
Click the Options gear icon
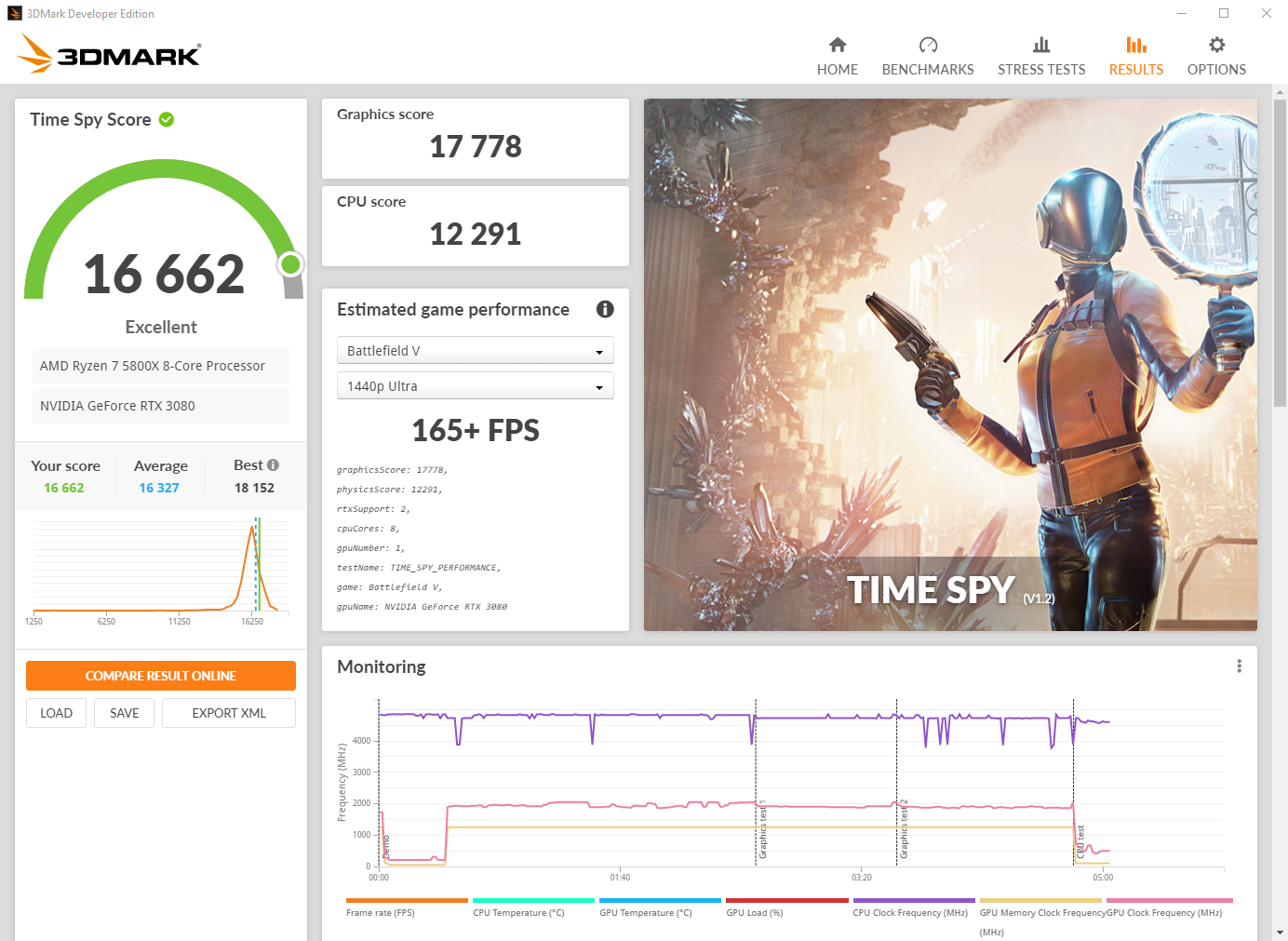(x=1216, y=45)
